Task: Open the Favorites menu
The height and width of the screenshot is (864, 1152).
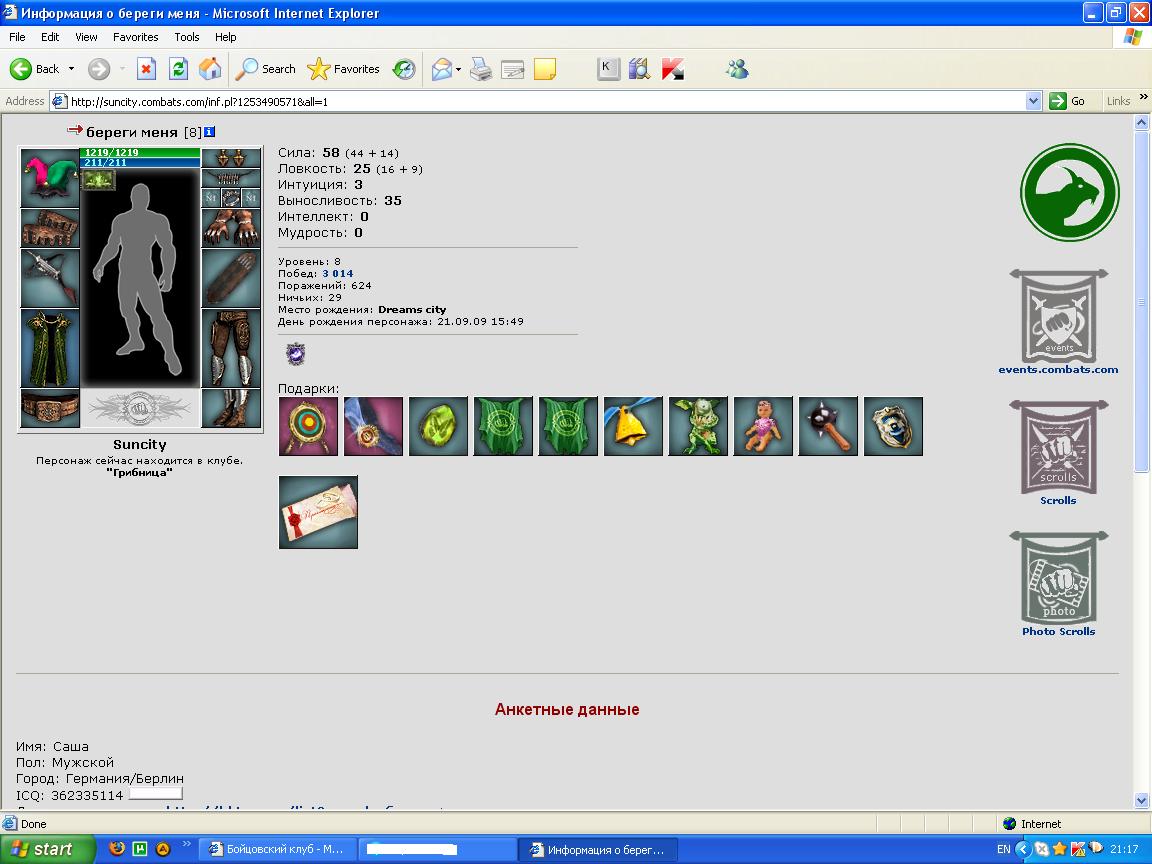Action: [135, 37]
